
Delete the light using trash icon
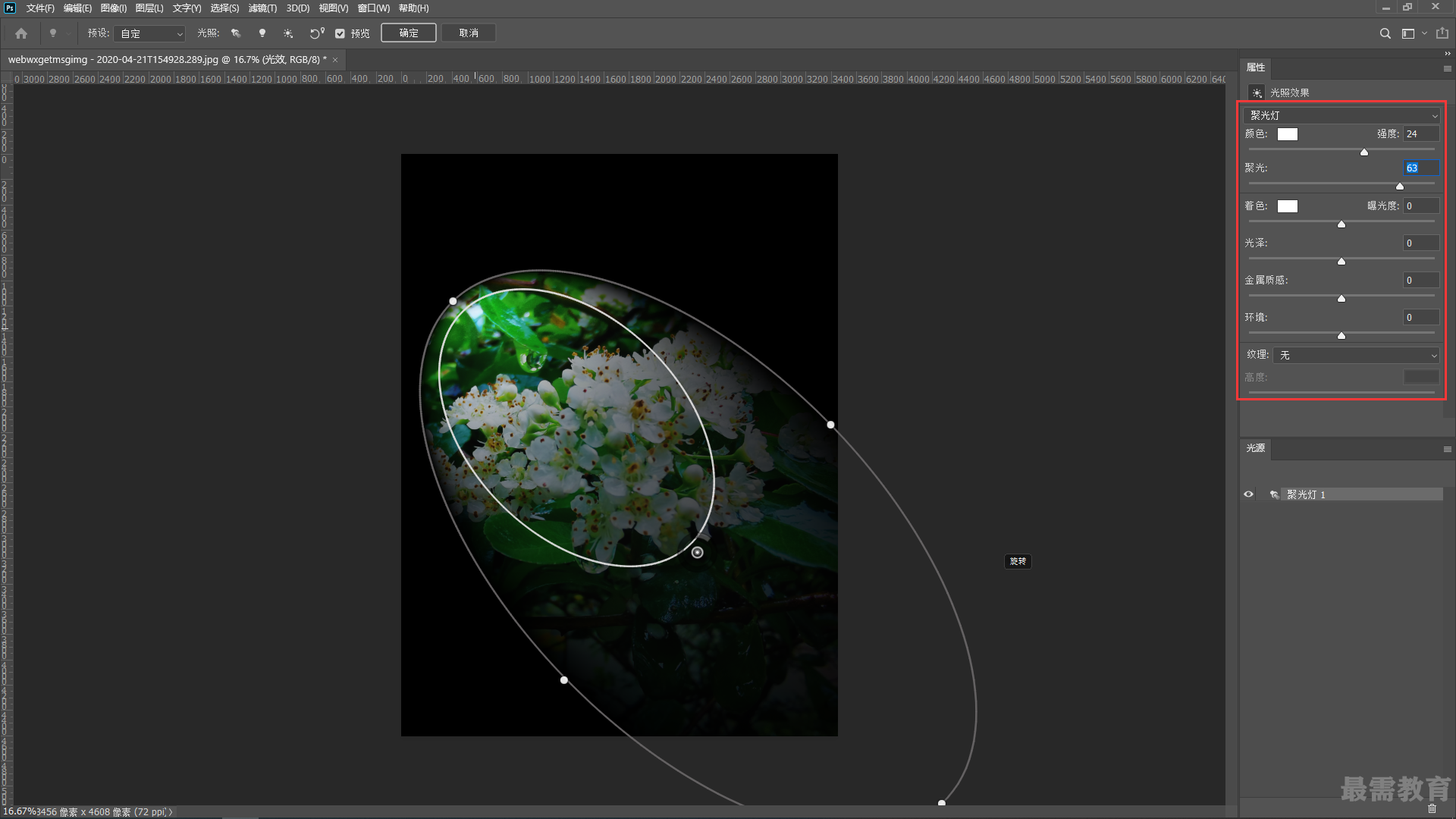pyautogui.click(x=1432, y=808)
